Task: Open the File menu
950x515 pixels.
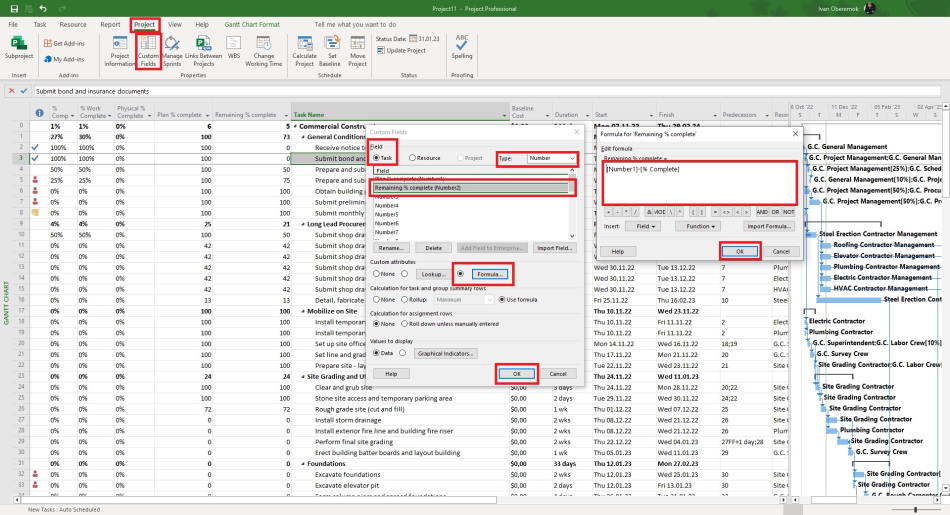Action: coord(13,24)
